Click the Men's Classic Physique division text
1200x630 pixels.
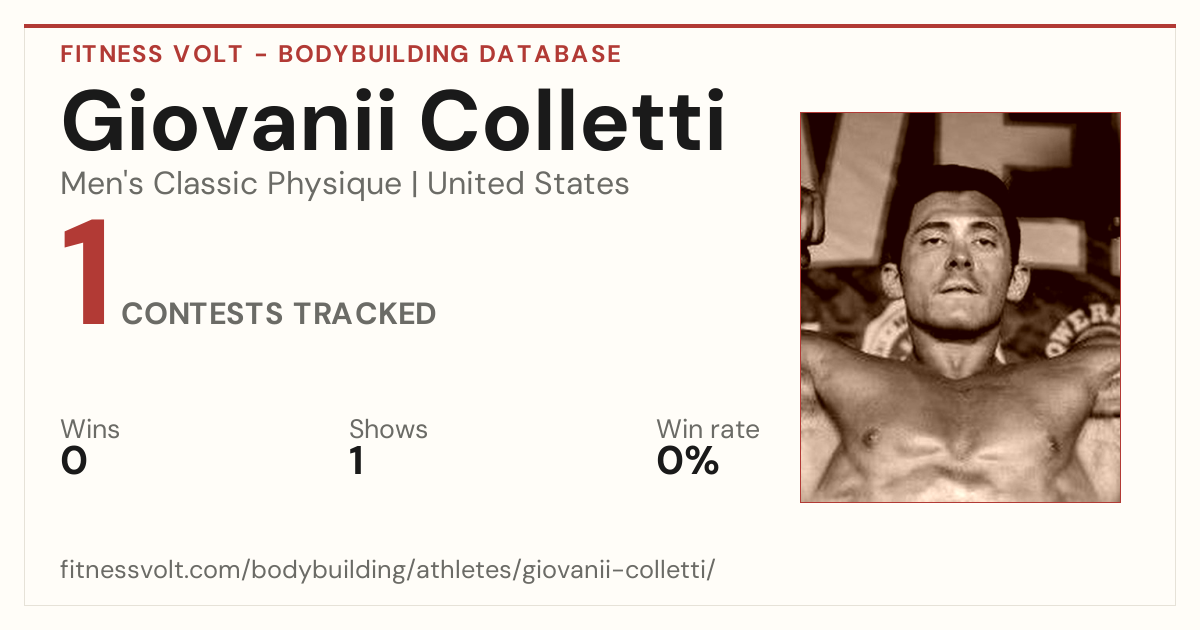point(231,184)
